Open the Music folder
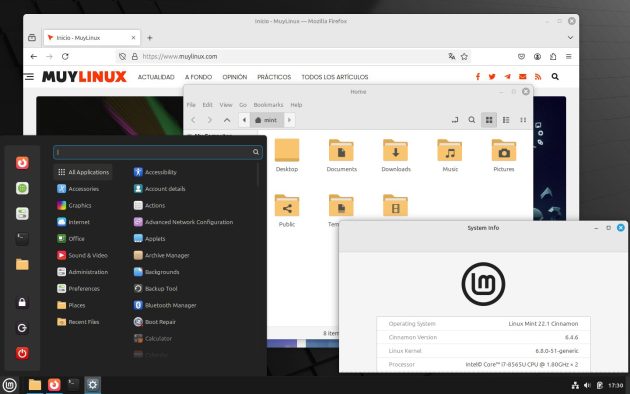This screenshot has width=630, height=394. (450, 155)
